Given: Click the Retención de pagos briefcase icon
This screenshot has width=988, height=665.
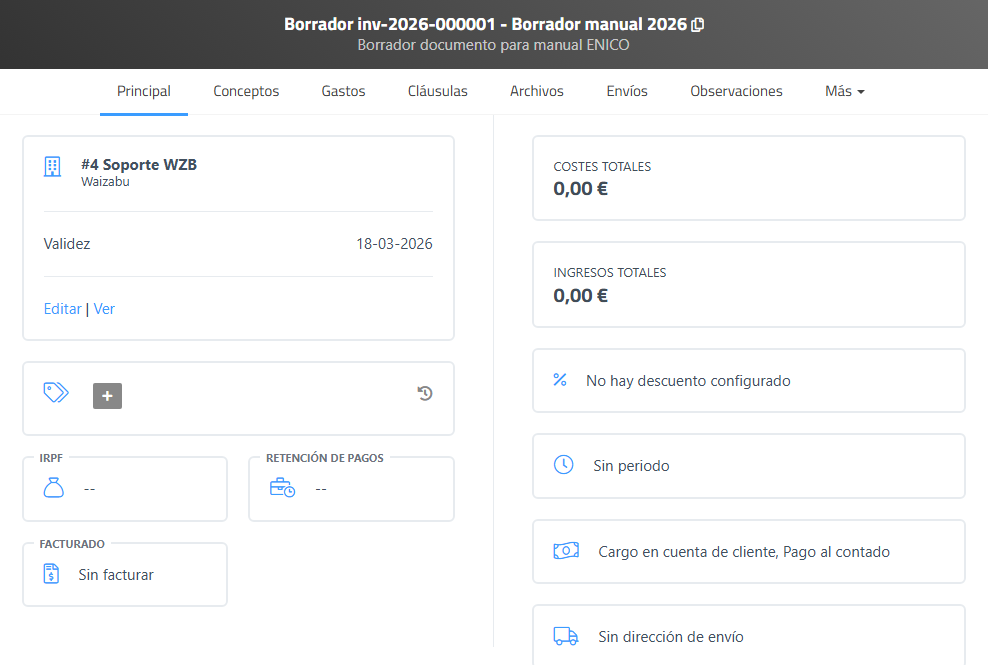Looking at the screenshot, I should [x=282, y=488].
